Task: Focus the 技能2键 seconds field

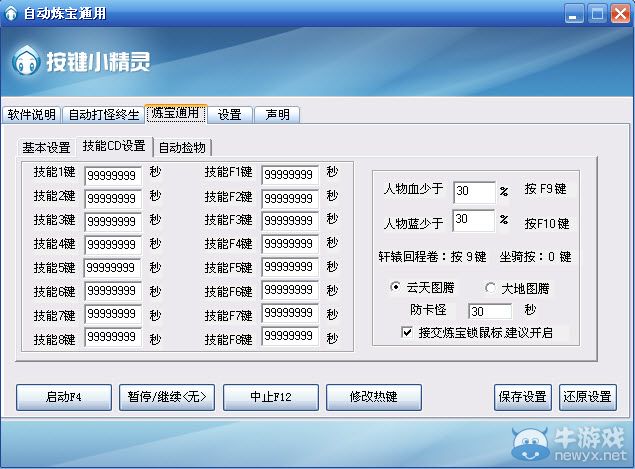Action: [x=113, y=199]
